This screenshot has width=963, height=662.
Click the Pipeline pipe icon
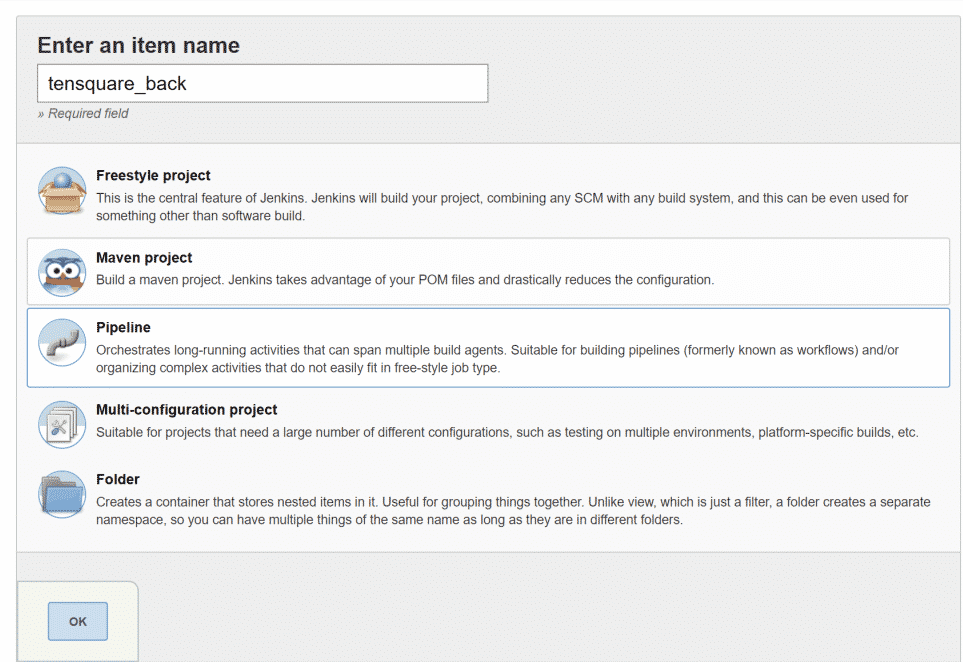pos(62,343)
